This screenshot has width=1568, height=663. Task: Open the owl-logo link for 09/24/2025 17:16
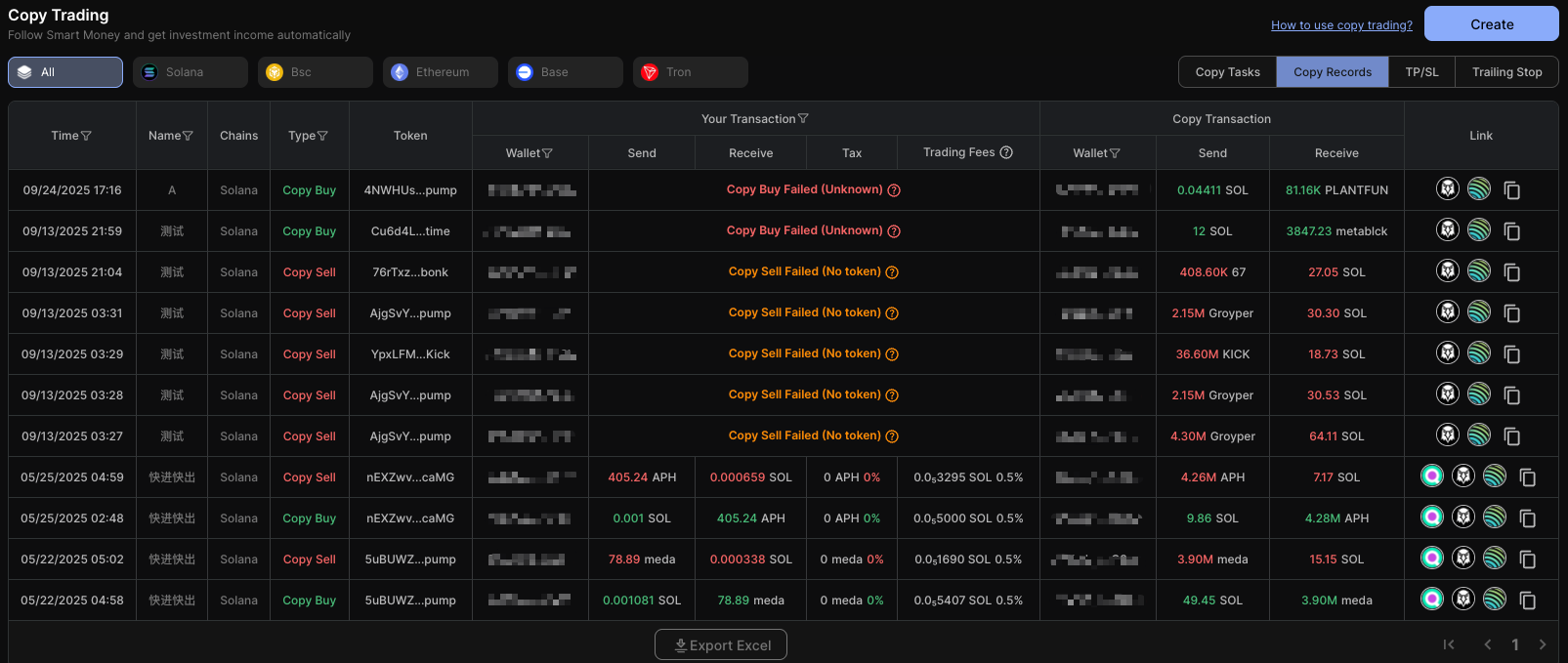[1448, 188]
